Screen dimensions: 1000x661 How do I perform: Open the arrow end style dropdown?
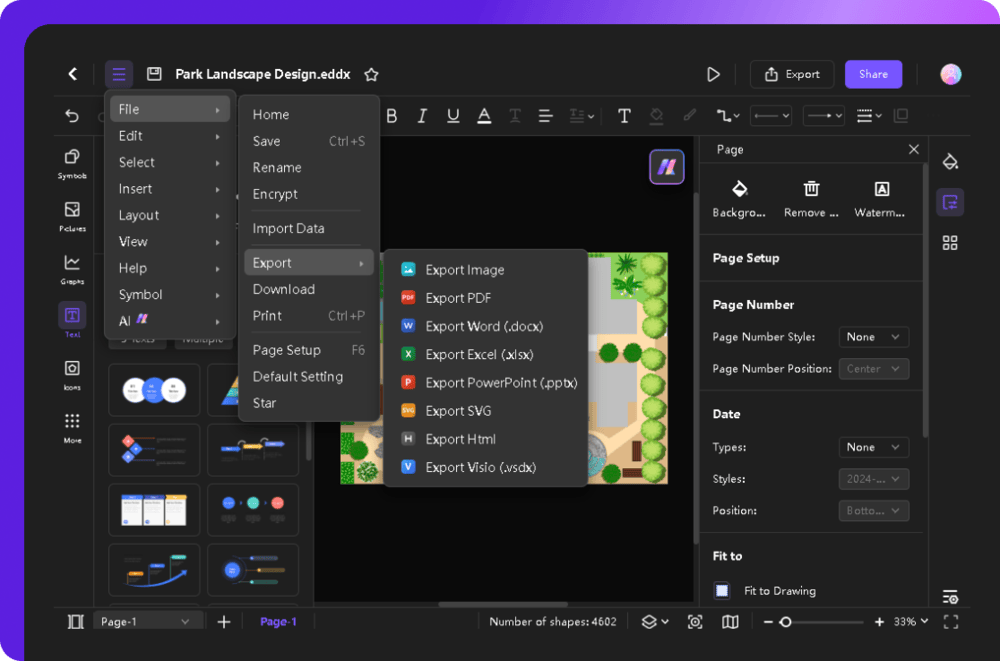pyautogui.click(x=823, y=115)
